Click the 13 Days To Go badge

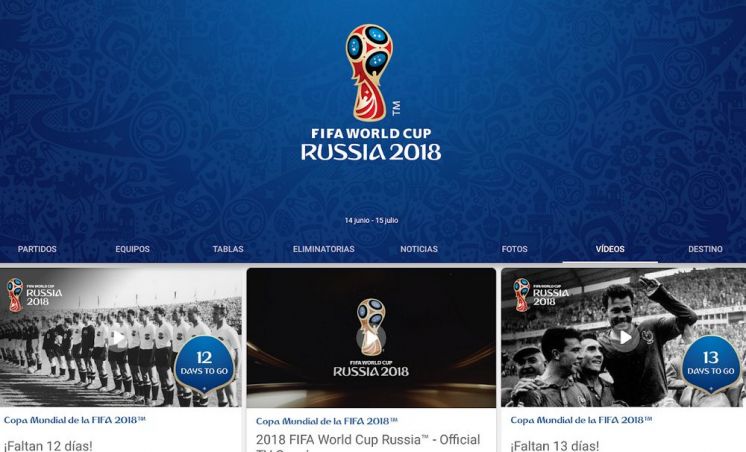coord(711,364)
